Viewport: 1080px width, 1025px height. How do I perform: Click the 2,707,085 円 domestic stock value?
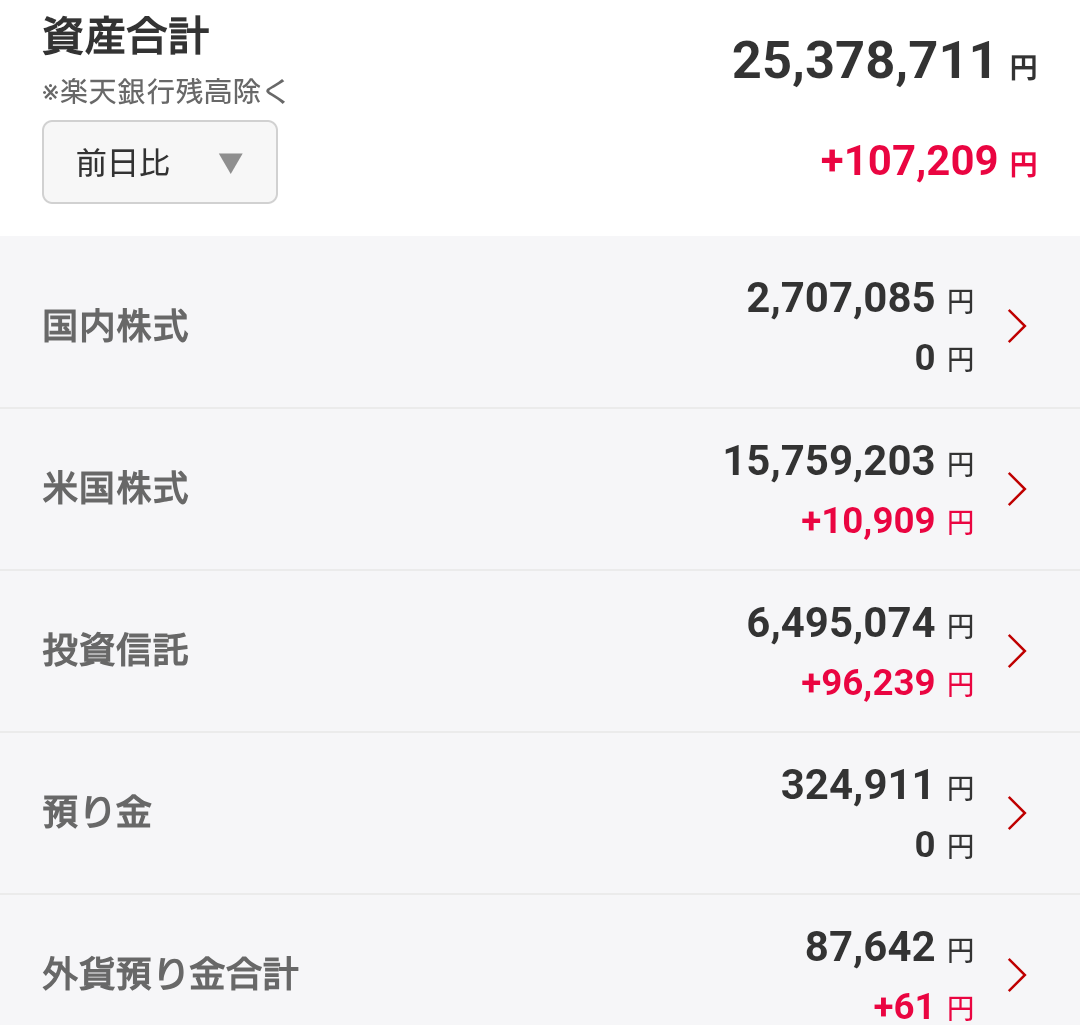click(860, 298)
